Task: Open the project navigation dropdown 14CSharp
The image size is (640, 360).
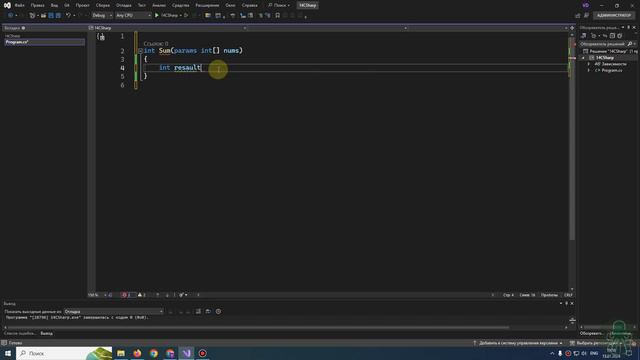Action: coord(167,28)
